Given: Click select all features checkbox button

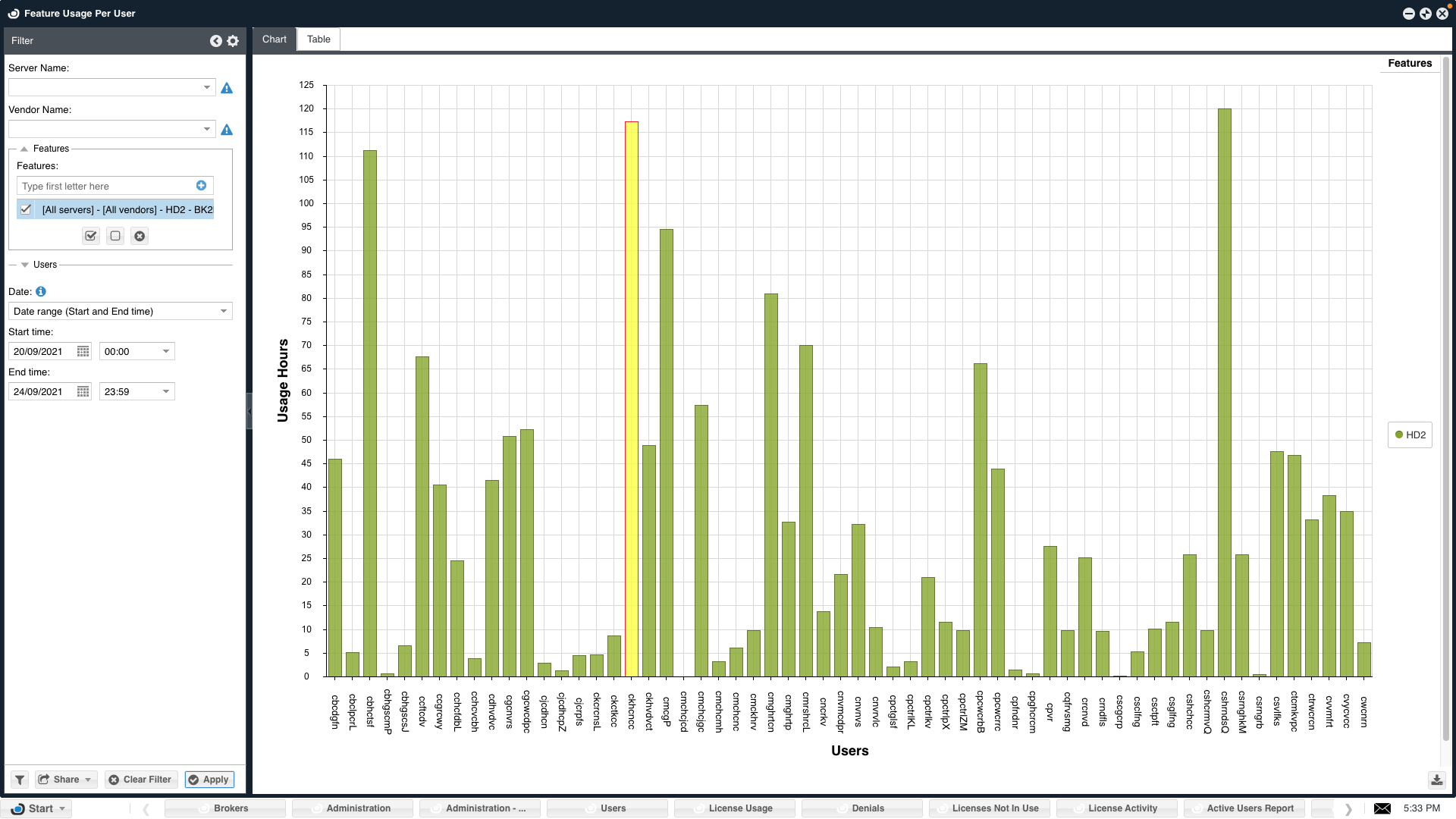Looking at the screenshot, I should 91,236.
